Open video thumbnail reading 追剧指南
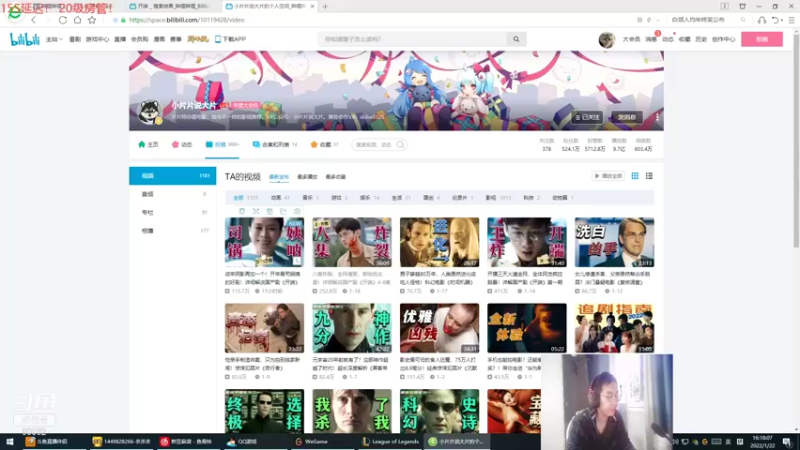Screen dimensions: 800x450 click(614, 328)
